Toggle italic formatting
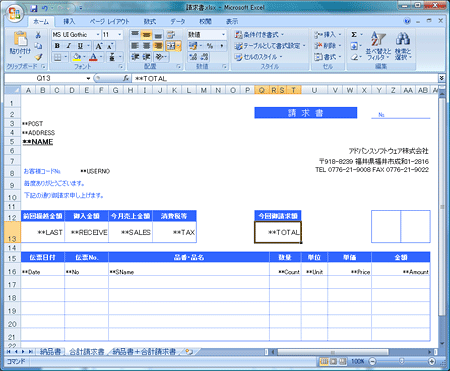450x371 pixels. (68, 46)
